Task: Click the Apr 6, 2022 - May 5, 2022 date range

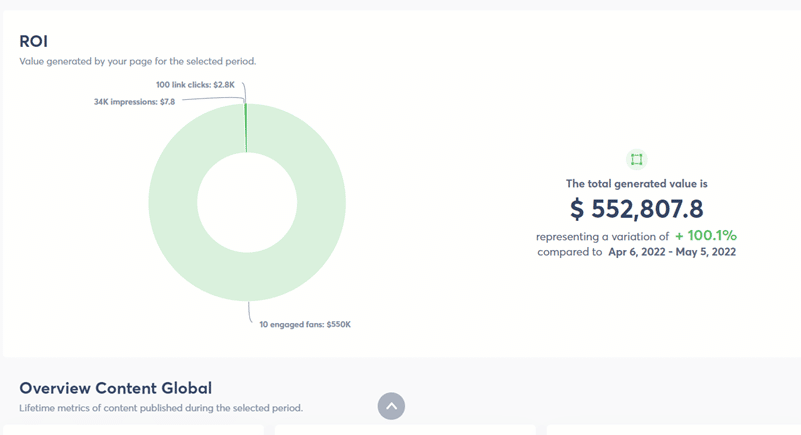Action: (x=672, y=252)
